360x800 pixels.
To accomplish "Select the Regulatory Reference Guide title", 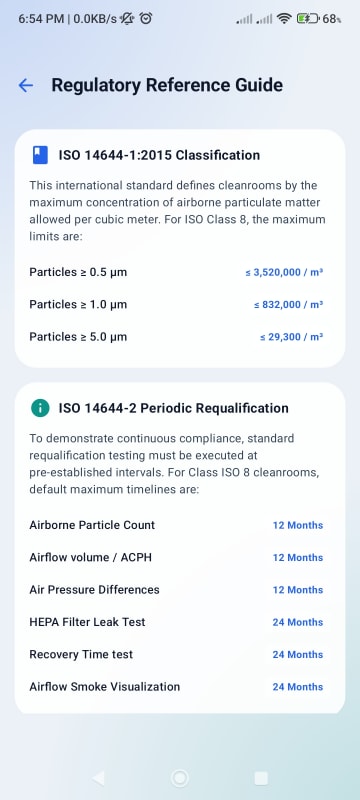I will [x=167, y=85].
